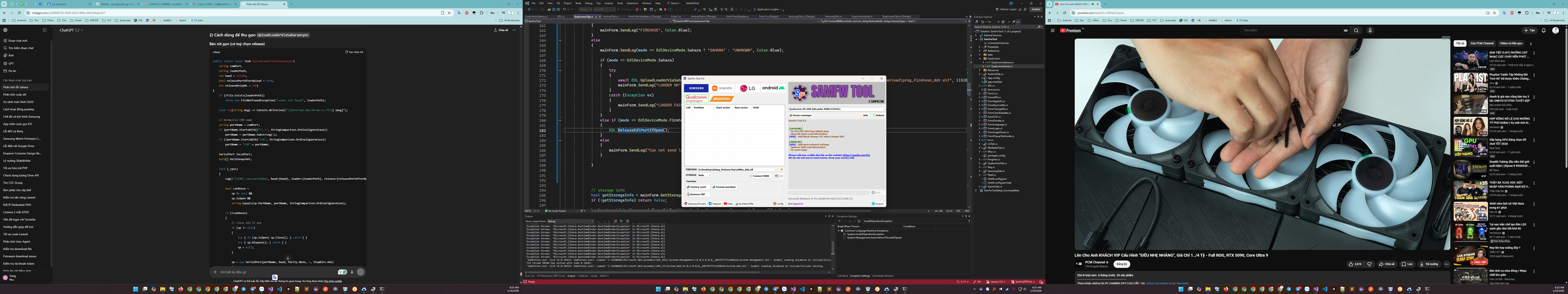Toggle System.InvalidOperationException exception checkbox
The image size is (1568, 294).
(x=844, y=234)
